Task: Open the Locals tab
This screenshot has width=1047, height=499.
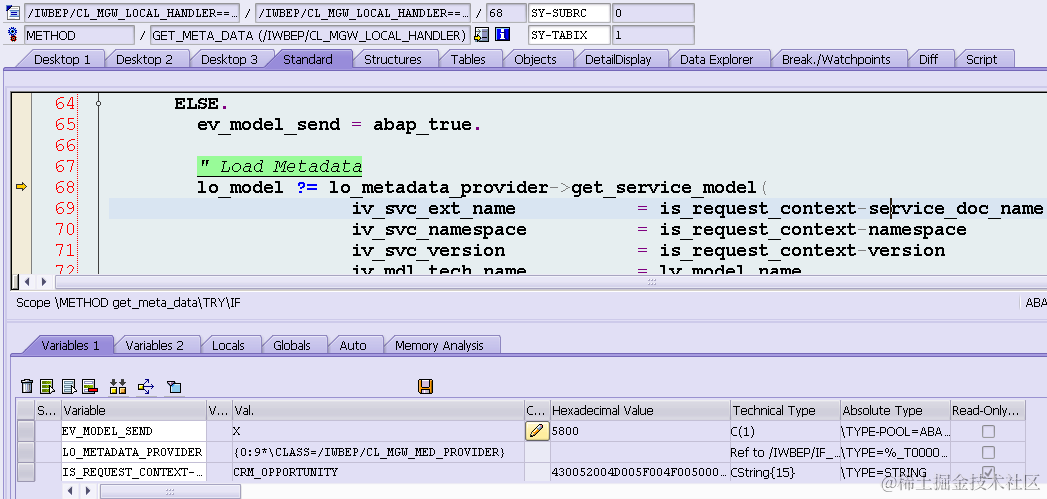Action: click(x=228, y=345)
